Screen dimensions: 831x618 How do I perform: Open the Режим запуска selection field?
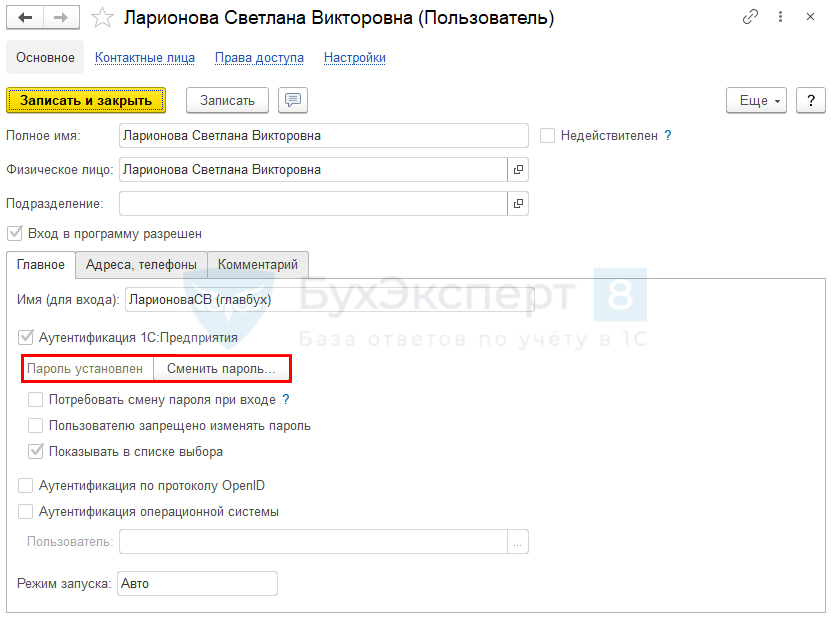(197, 584)
